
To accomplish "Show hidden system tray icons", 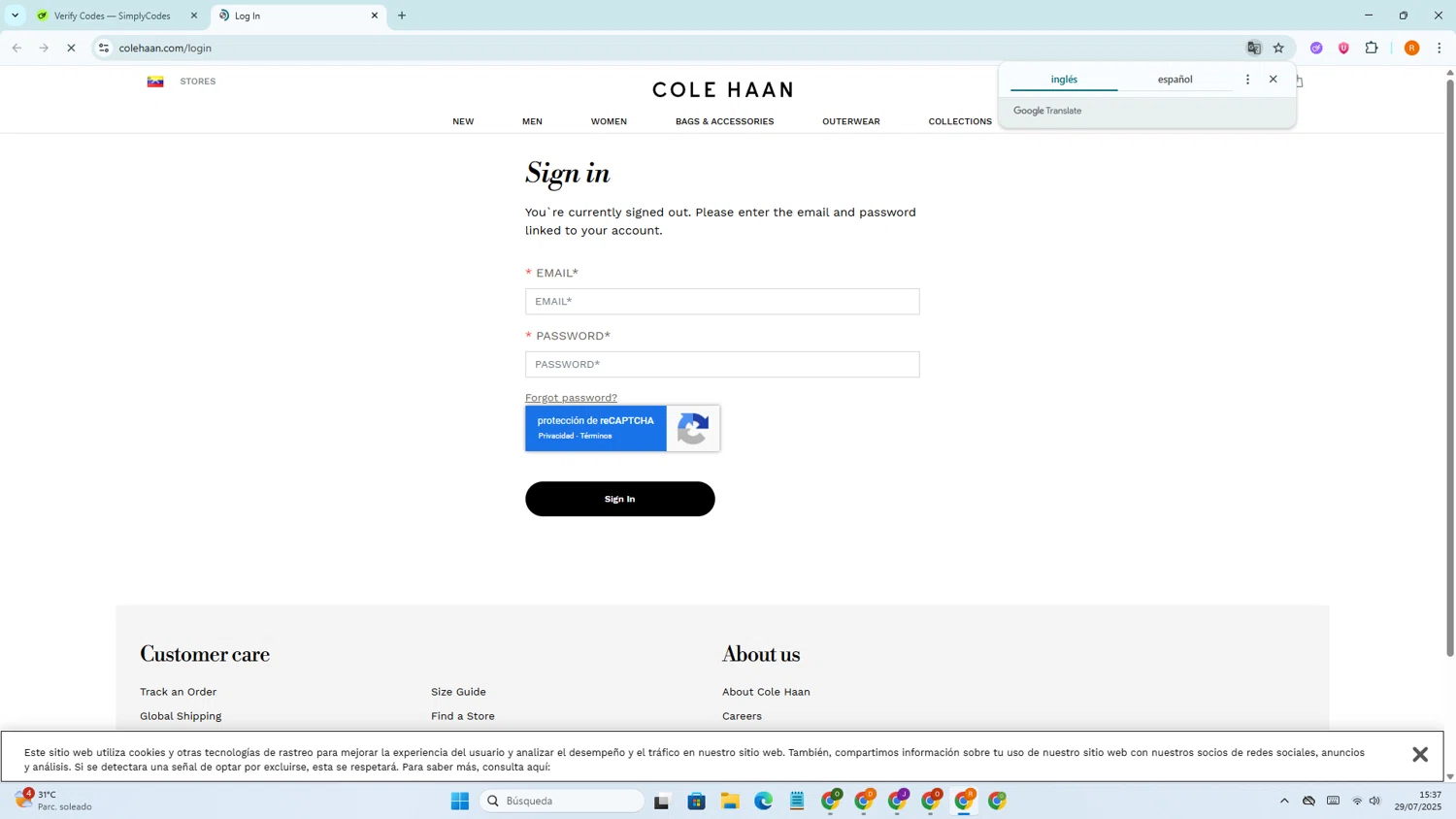I will 1284,801.
